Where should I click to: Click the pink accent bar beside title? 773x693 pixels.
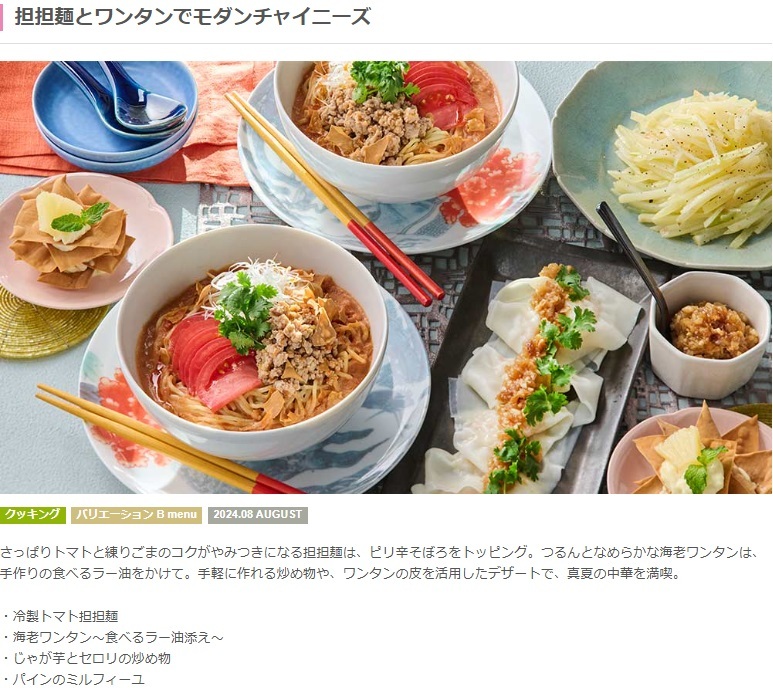pos(1,17)
